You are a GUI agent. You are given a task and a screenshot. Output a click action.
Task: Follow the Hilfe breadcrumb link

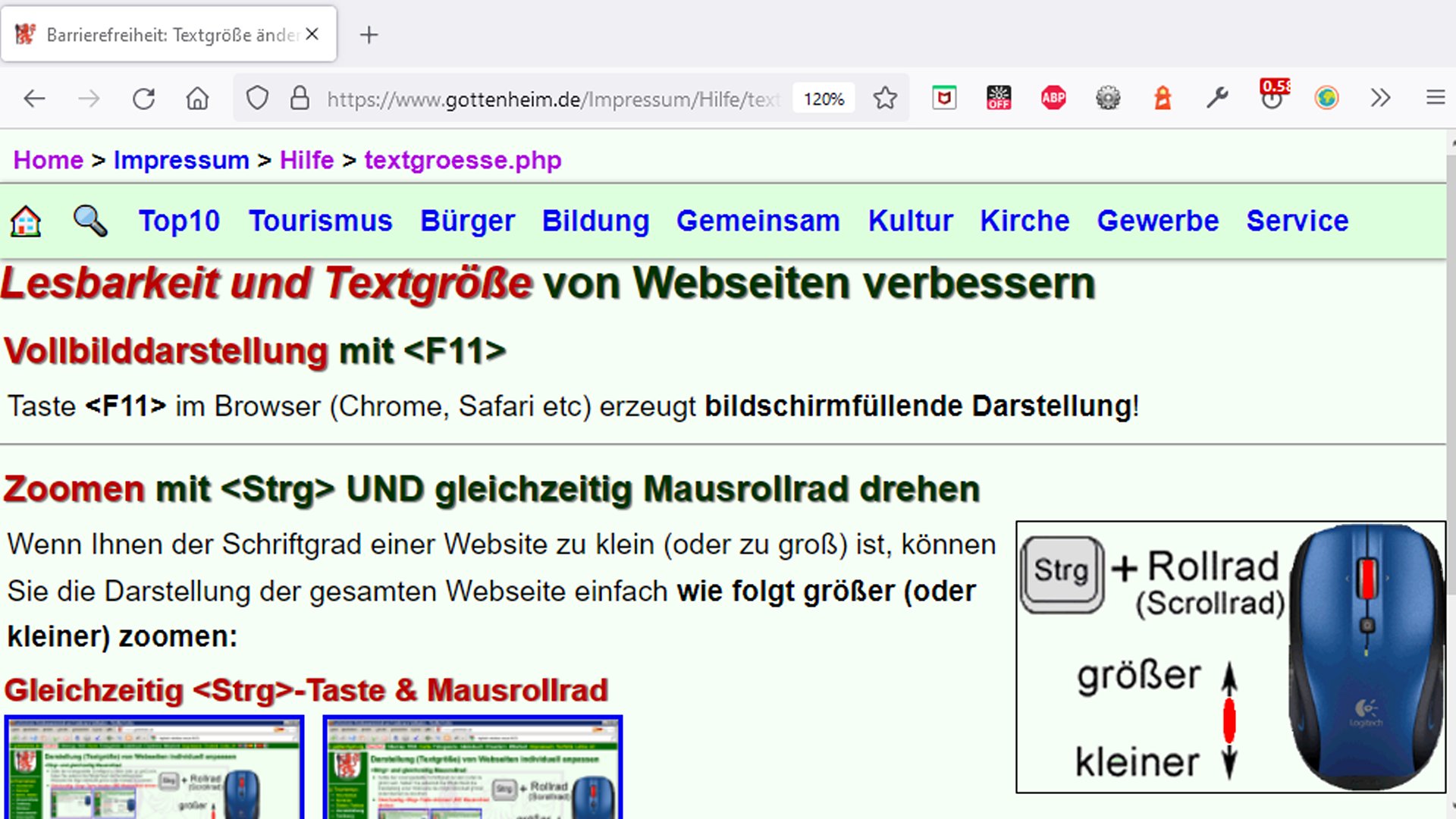pyautogui.click(x=306, y=161)
